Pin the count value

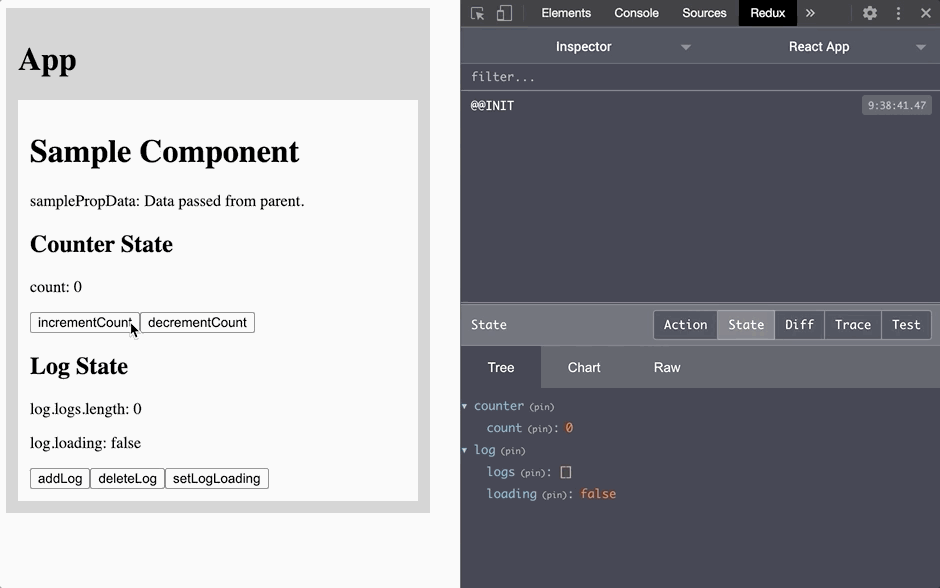click(x=540, y=429)
